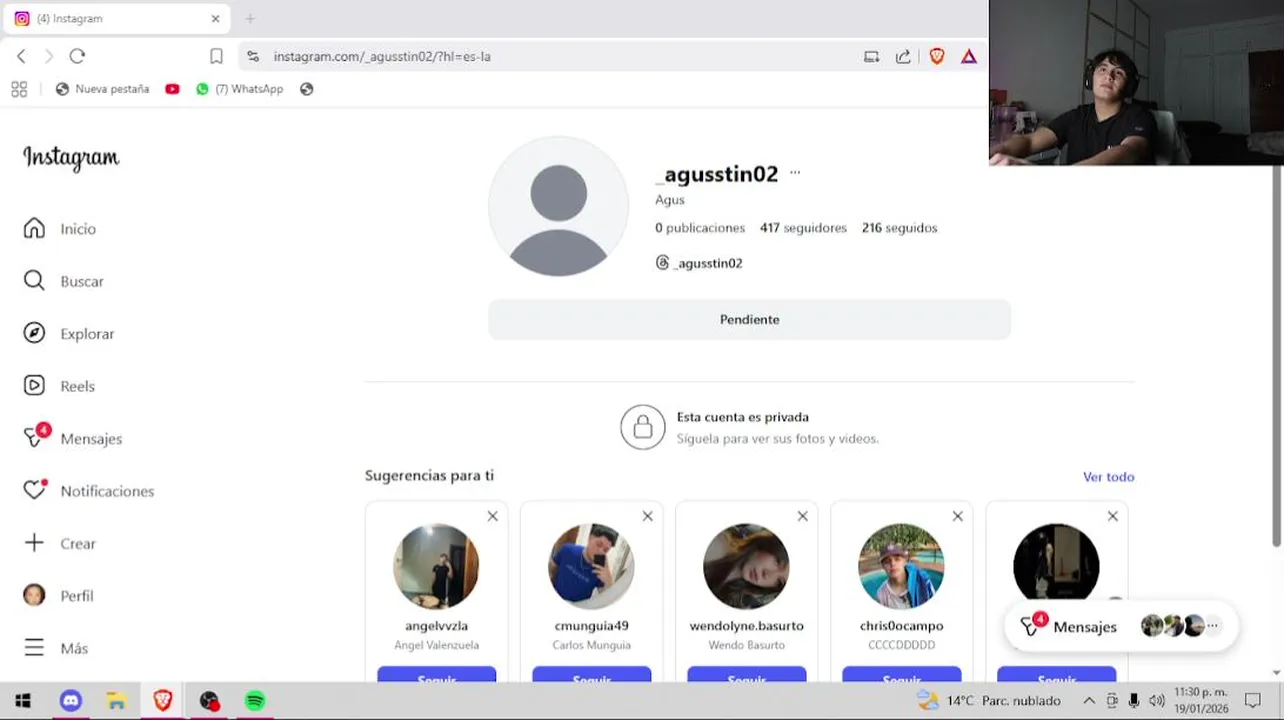The width and height of the screenshot is (1284, 720).
Task: Click the chris0ocampo username
Action: click(x=901, y=626)
